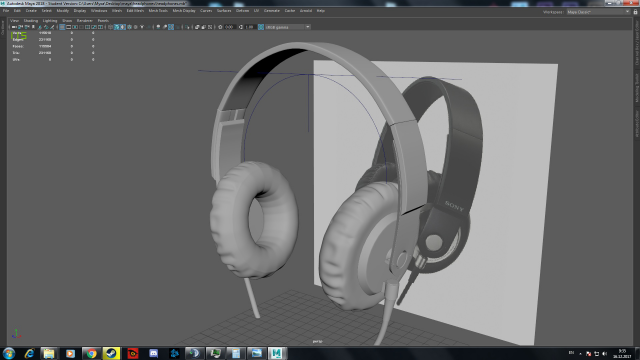Image resolution: width=640 pixels, height=360 pixels.
Task: Open Google Chrome from the taskbar
Action: [91, 353]
